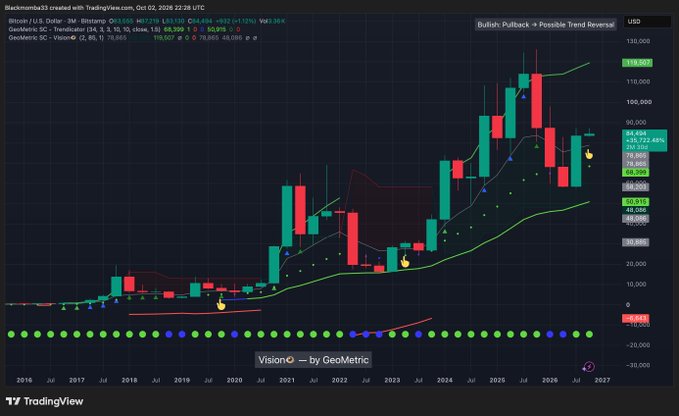679x416 pixels.
Task: Click the 2022 label on the time axis
Action: click(x=340, y=380)
